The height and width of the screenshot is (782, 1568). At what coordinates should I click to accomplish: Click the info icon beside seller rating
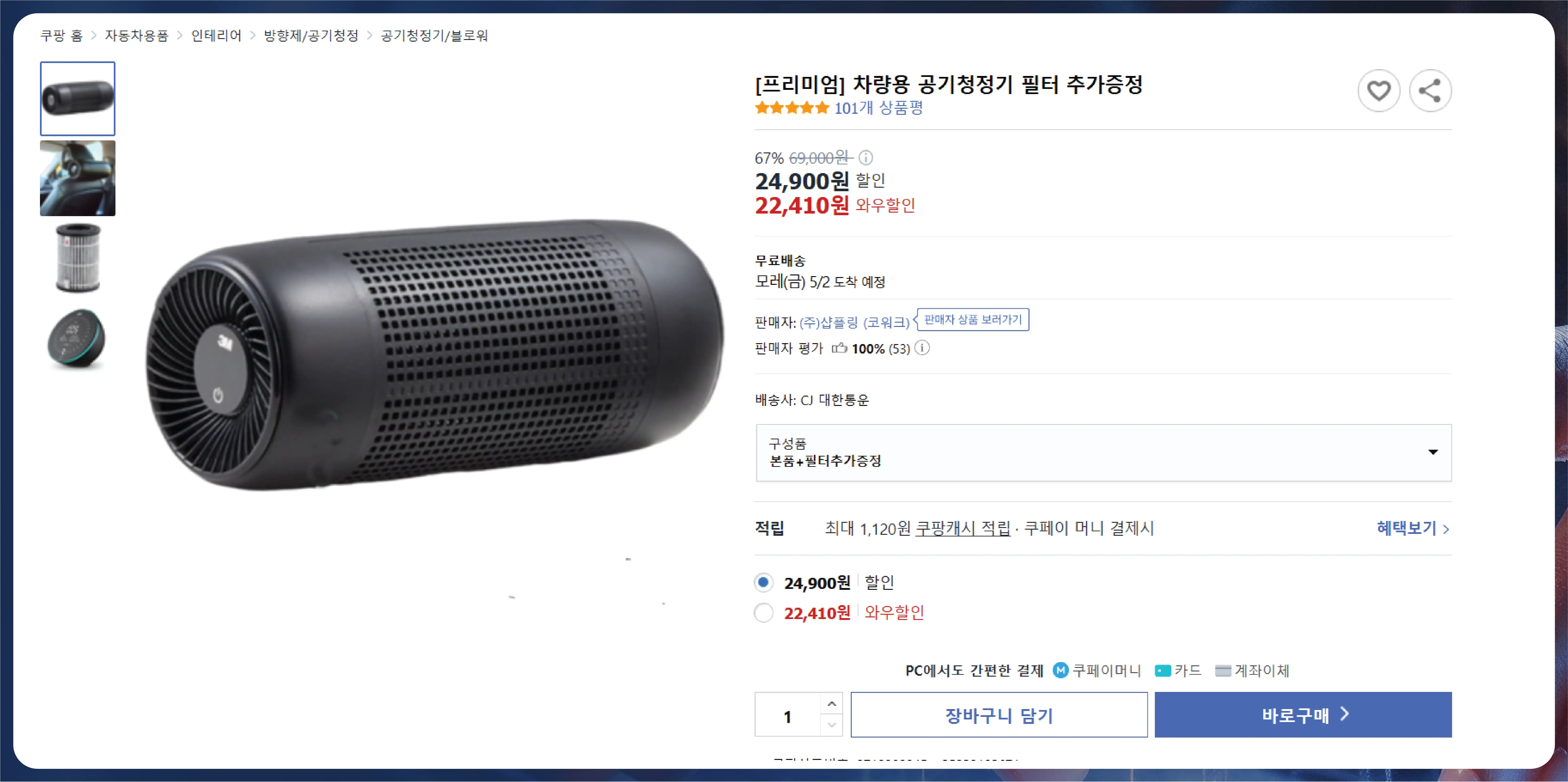[x=922, y=348]
